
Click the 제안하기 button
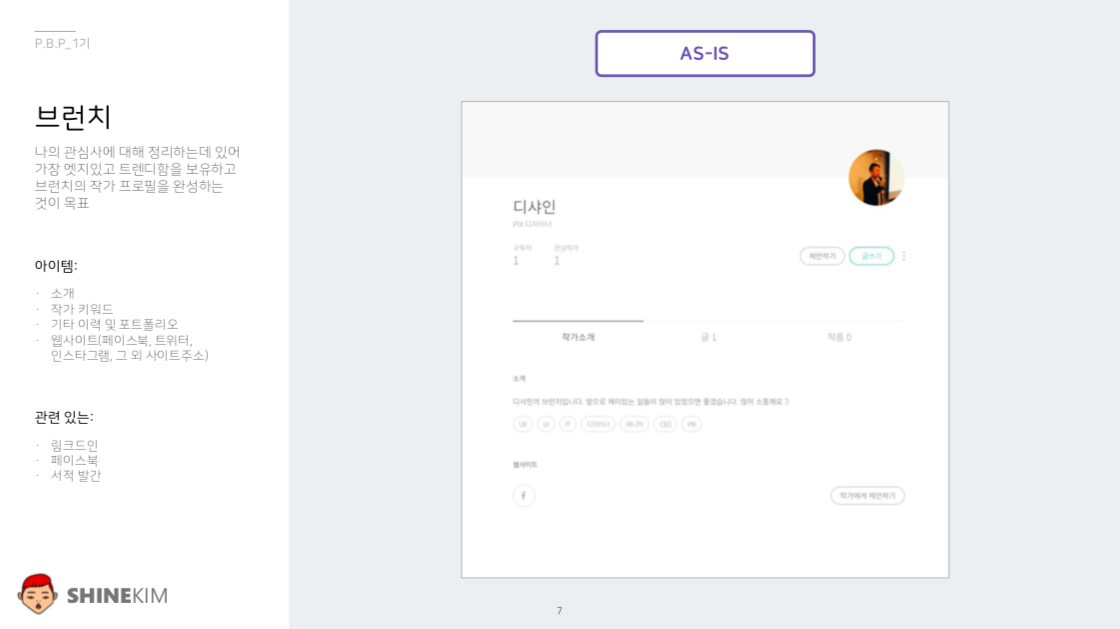click(822, 256)
